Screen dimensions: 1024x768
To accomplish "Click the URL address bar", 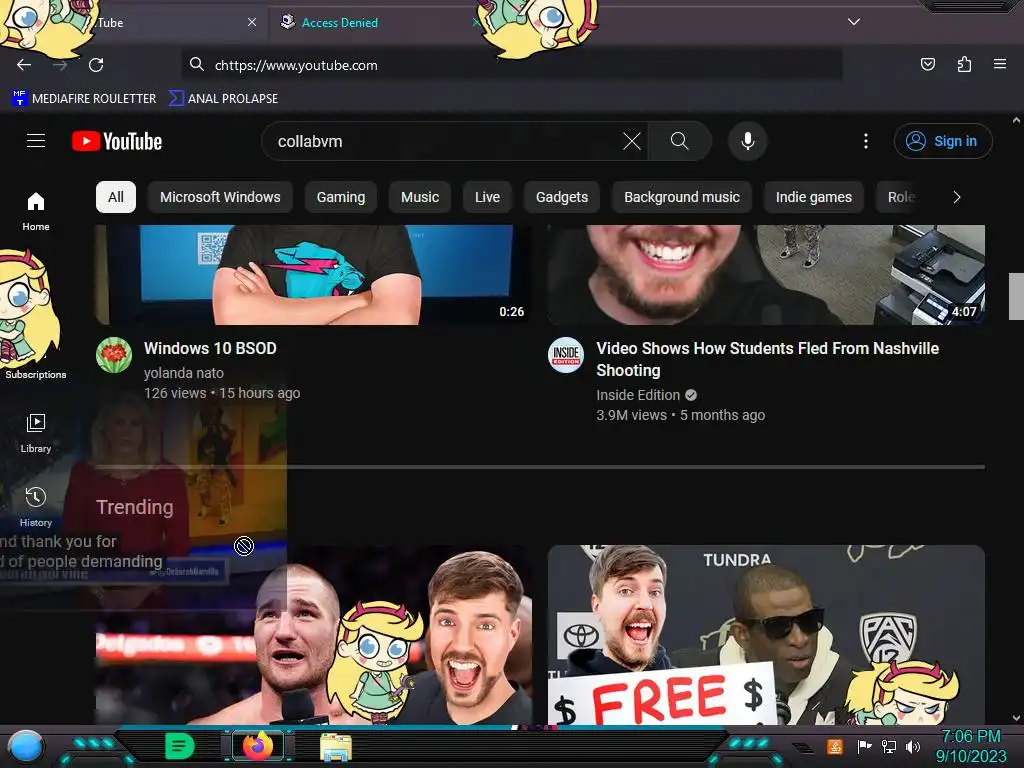I will click(x=511, y=65).
